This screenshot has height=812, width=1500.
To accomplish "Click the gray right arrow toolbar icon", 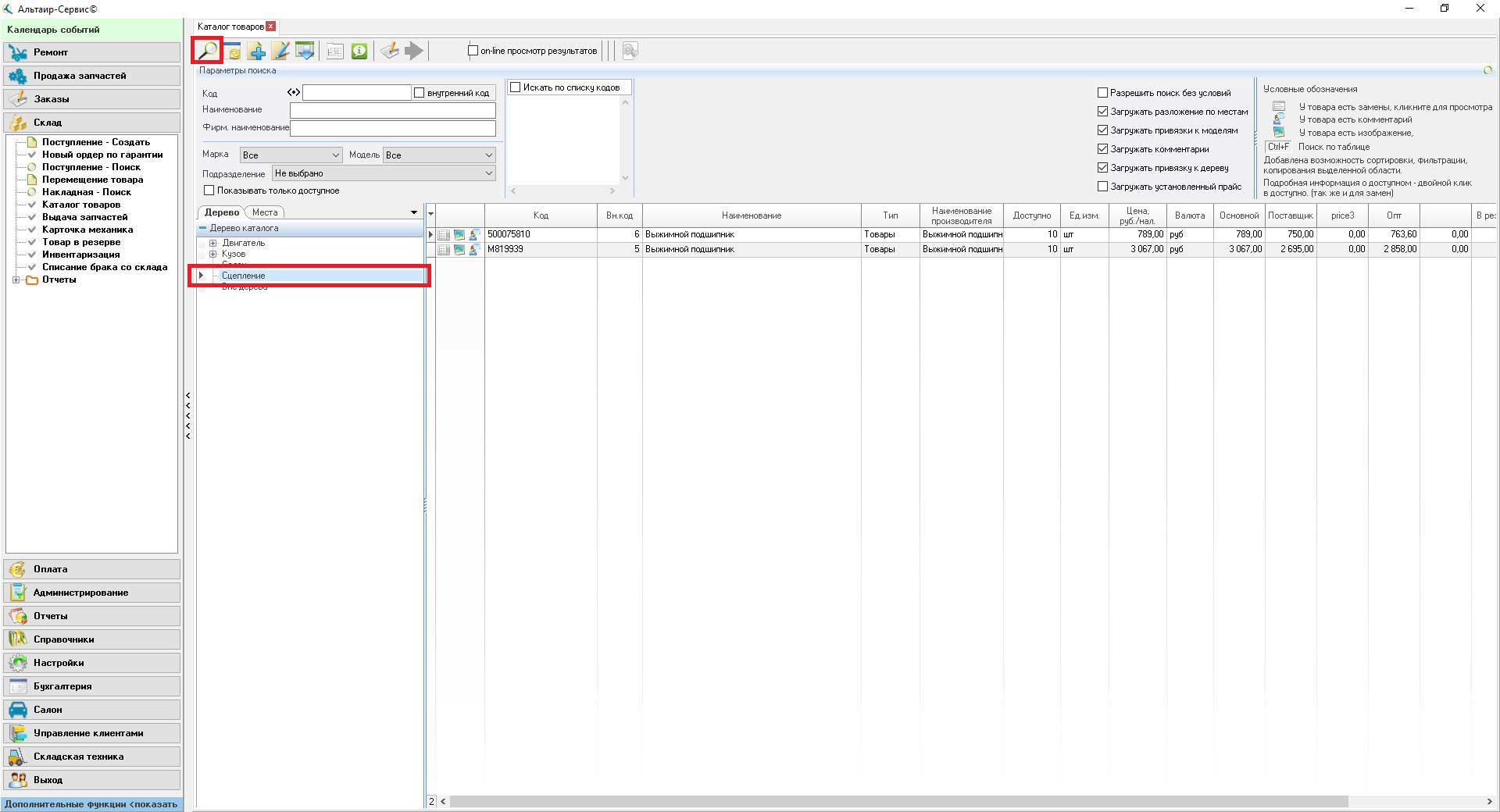I will [x=414, y=52].
